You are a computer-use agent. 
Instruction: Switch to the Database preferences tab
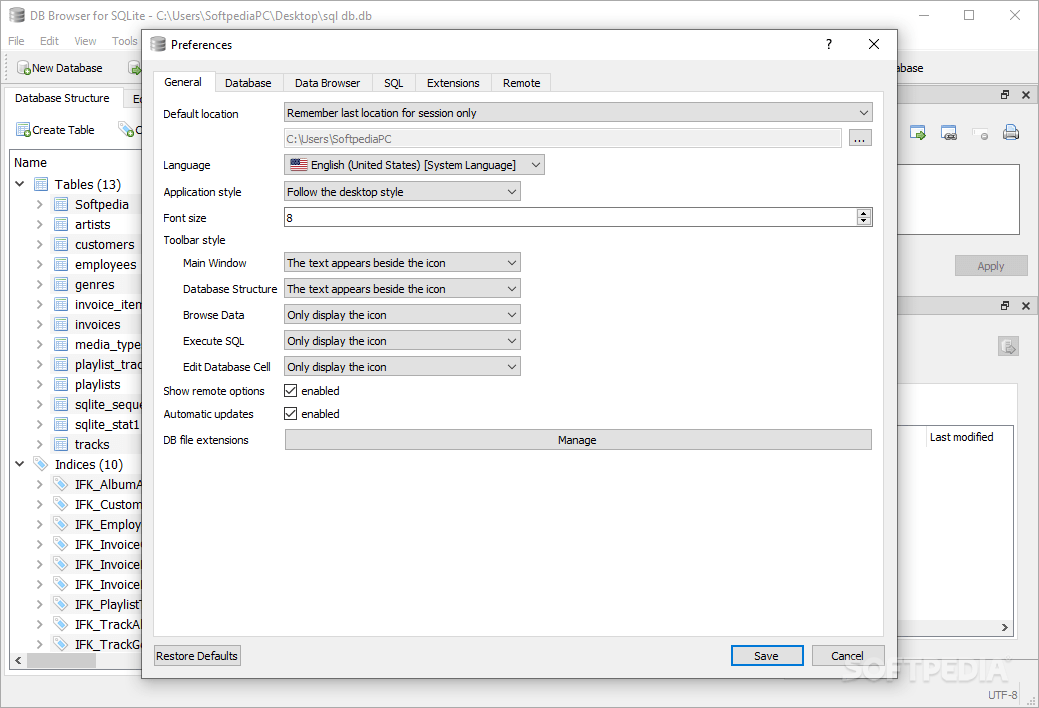248,83
